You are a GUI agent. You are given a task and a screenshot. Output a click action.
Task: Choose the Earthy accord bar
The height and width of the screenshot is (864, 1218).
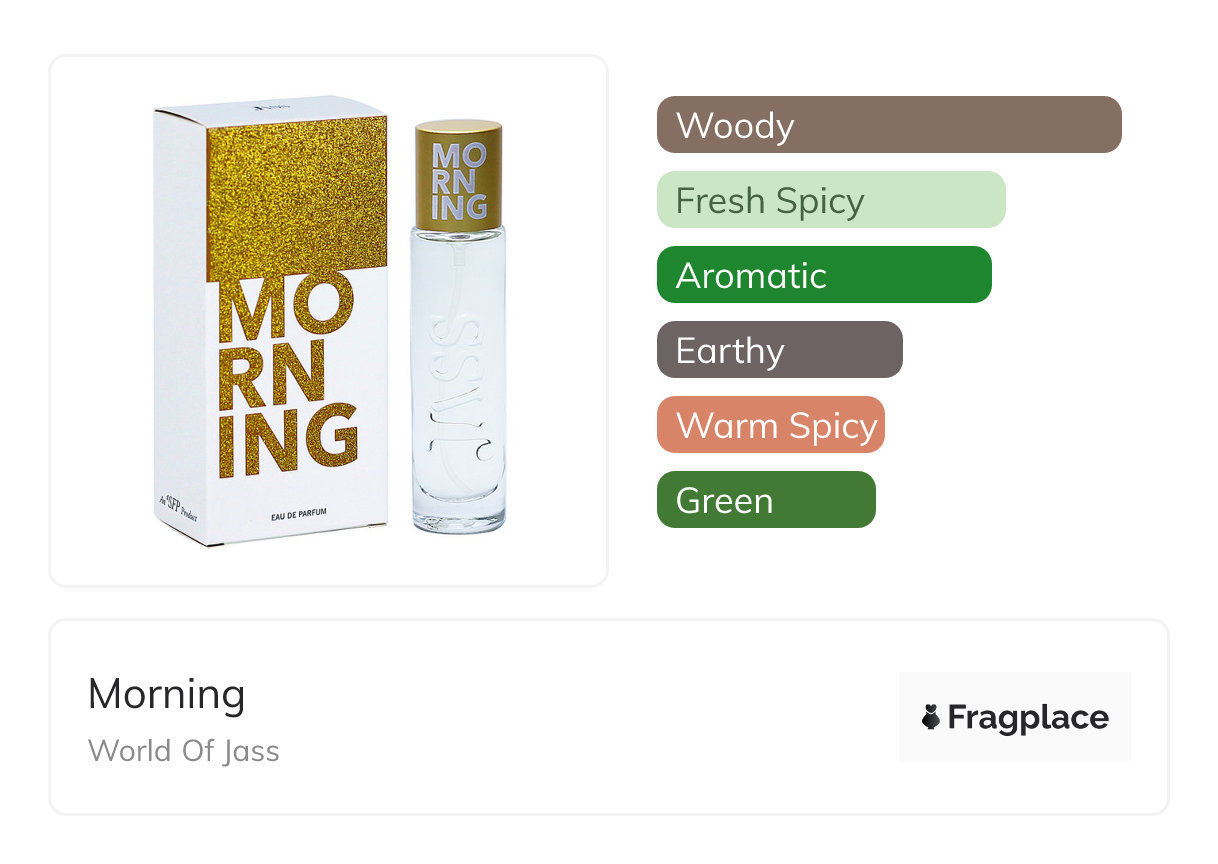tap(779, 350)
